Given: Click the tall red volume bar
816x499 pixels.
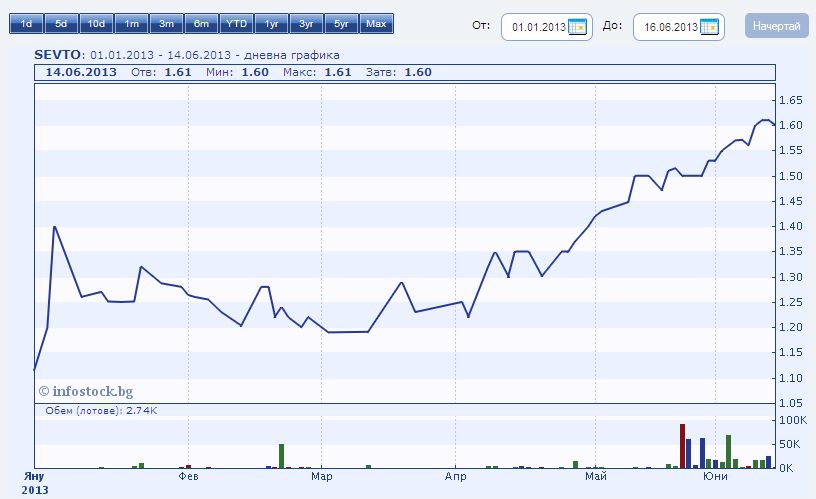Looking at the screenshot, I should click(682, 446).
